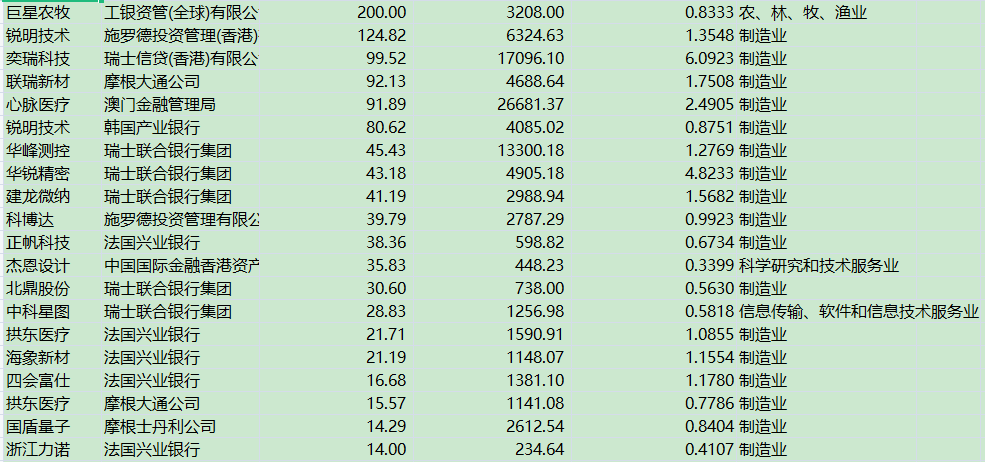
Task: Click the 建龙微纳 cell
Action: (x=38, y=196)
